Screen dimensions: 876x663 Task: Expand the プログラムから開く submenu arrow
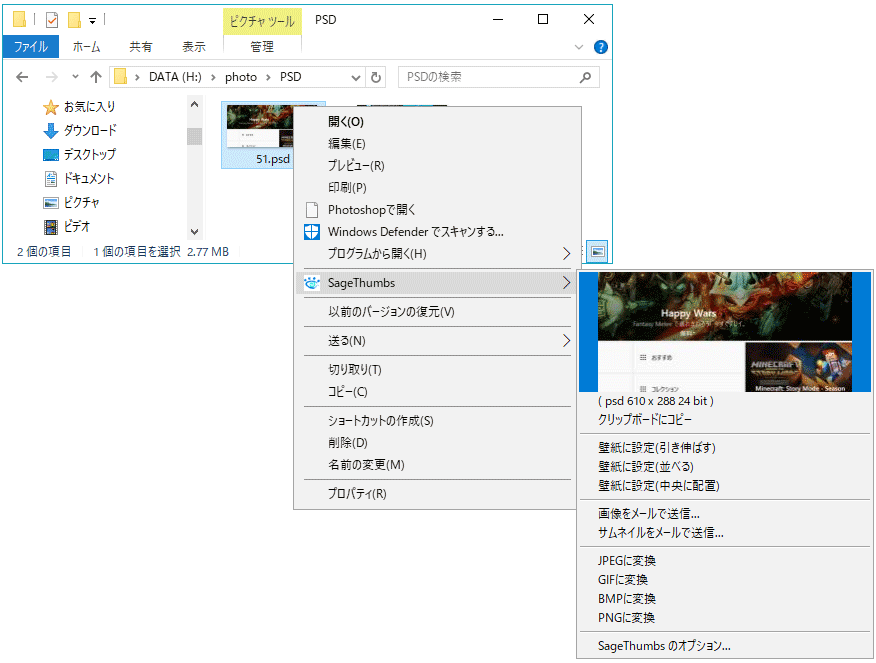(566, 254)
